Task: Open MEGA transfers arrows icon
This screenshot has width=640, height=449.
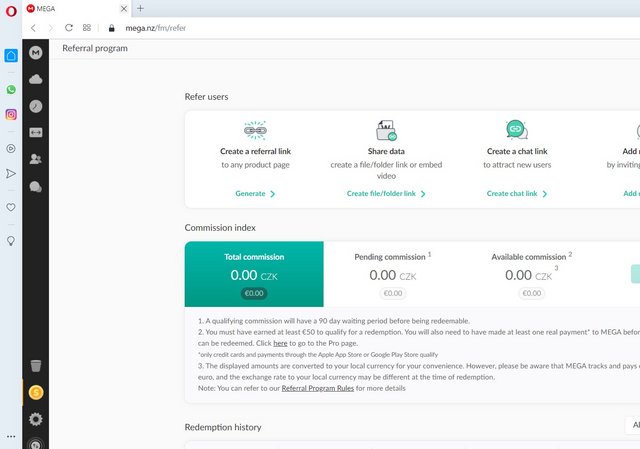Action: click(x=36, y=132)
